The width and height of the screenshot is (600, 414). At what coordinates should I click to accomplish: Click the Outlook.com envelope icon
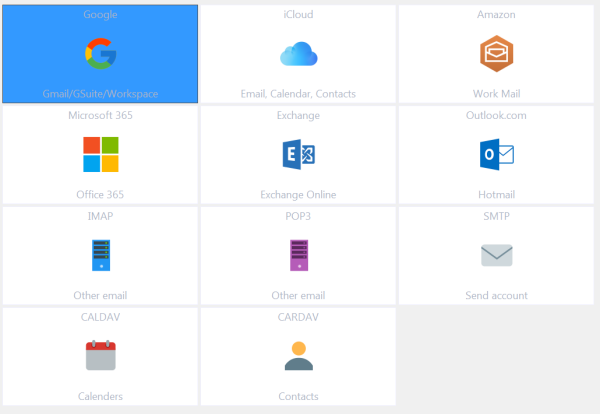(x=496, y=154)
